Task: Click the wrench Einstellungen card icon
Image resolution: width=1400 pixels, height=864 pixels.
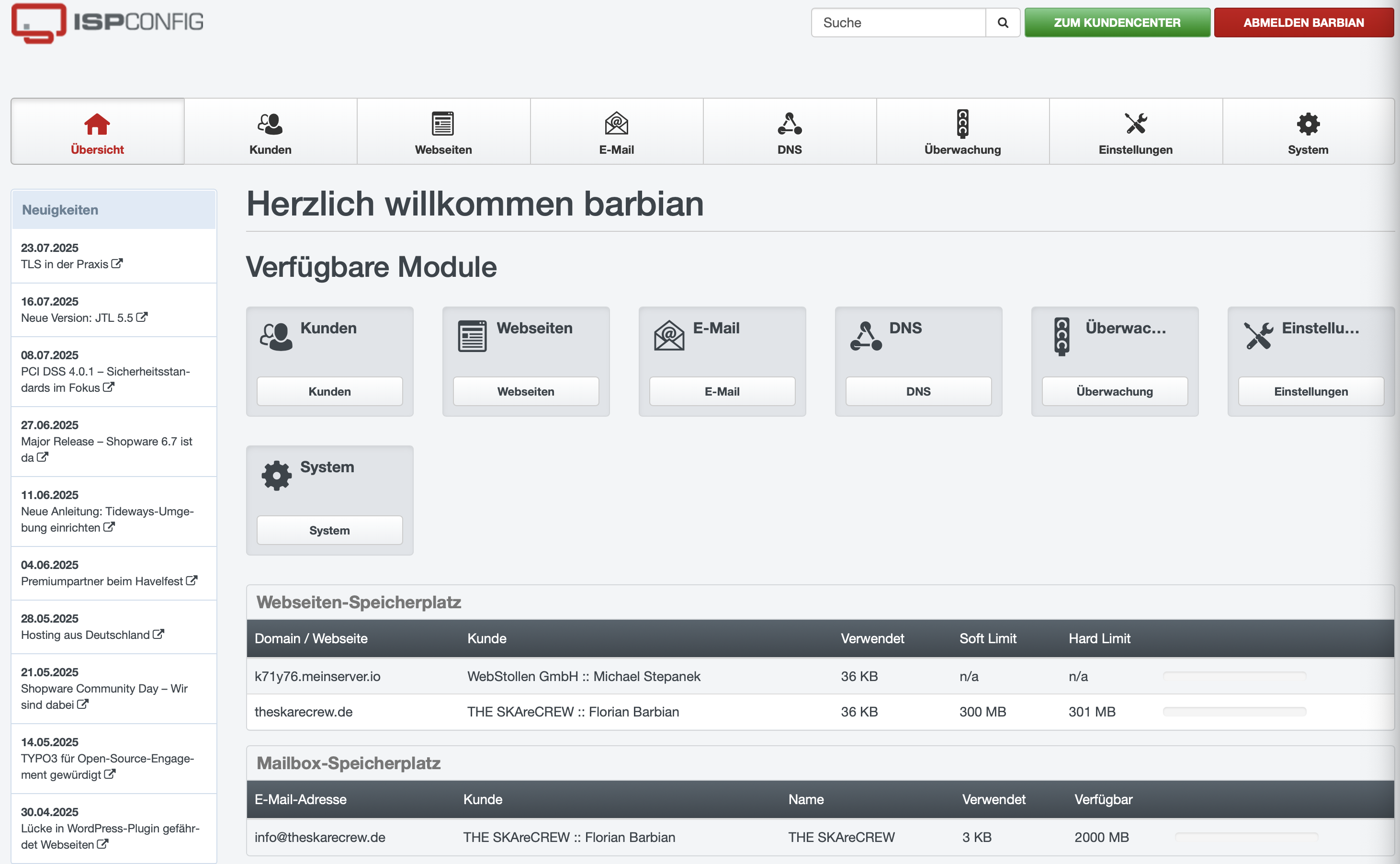Action: click(1258, 336)
